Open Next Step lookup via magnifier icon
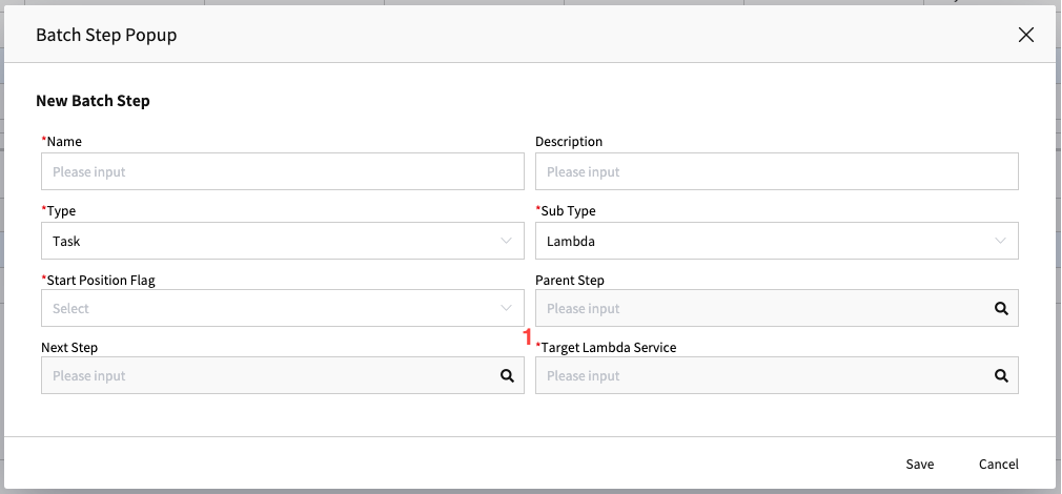Screen dimensions: 1062x494 pos(507,376)
